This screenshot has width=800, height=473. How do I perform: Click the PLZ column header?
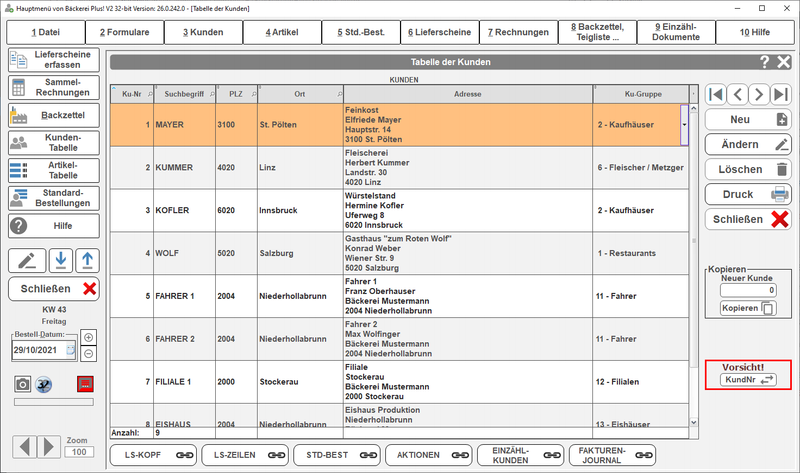point(237,94)
